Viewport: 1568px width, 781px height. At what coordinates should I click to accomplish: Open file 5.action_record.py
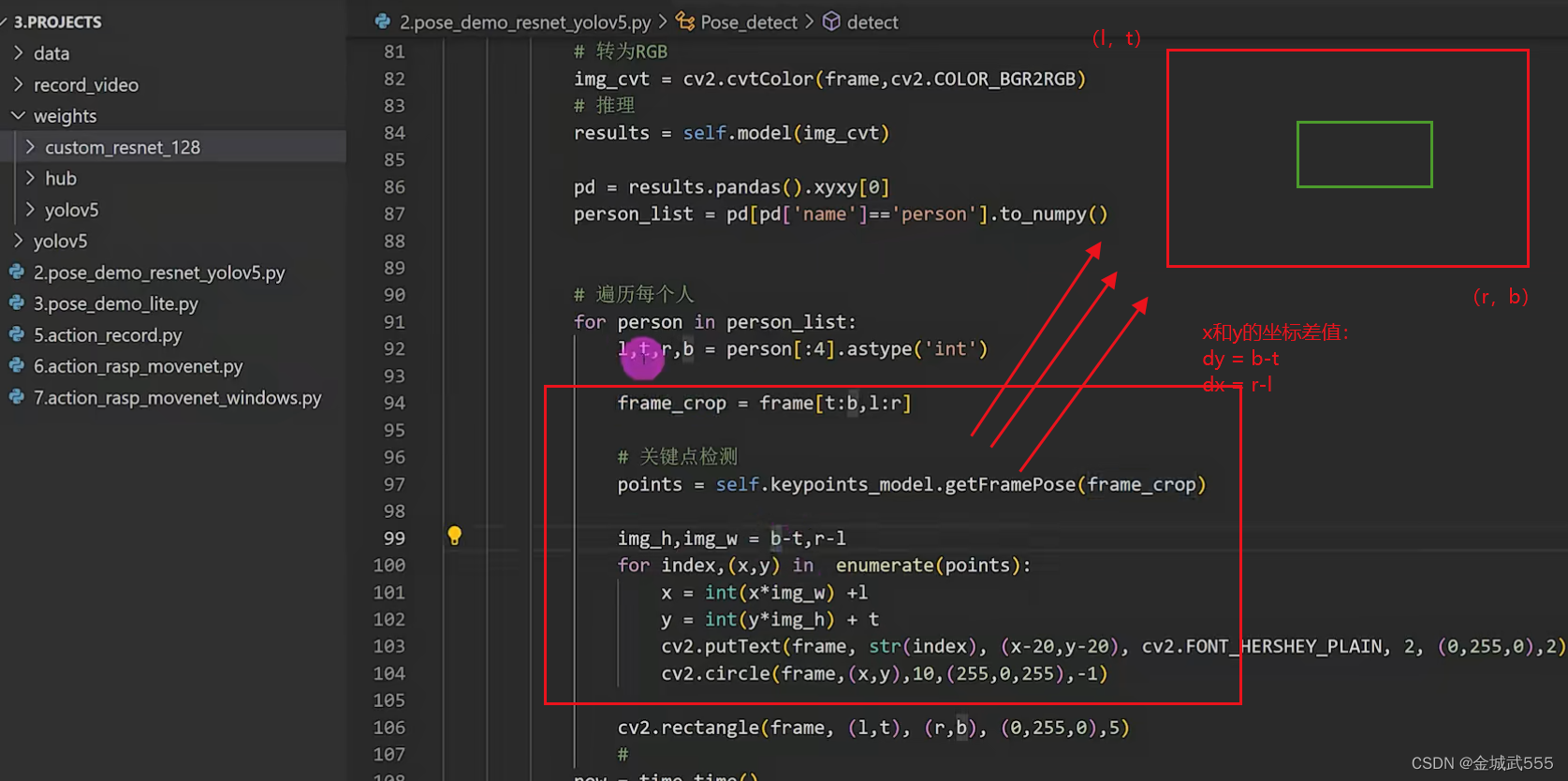tap(108, 334)
